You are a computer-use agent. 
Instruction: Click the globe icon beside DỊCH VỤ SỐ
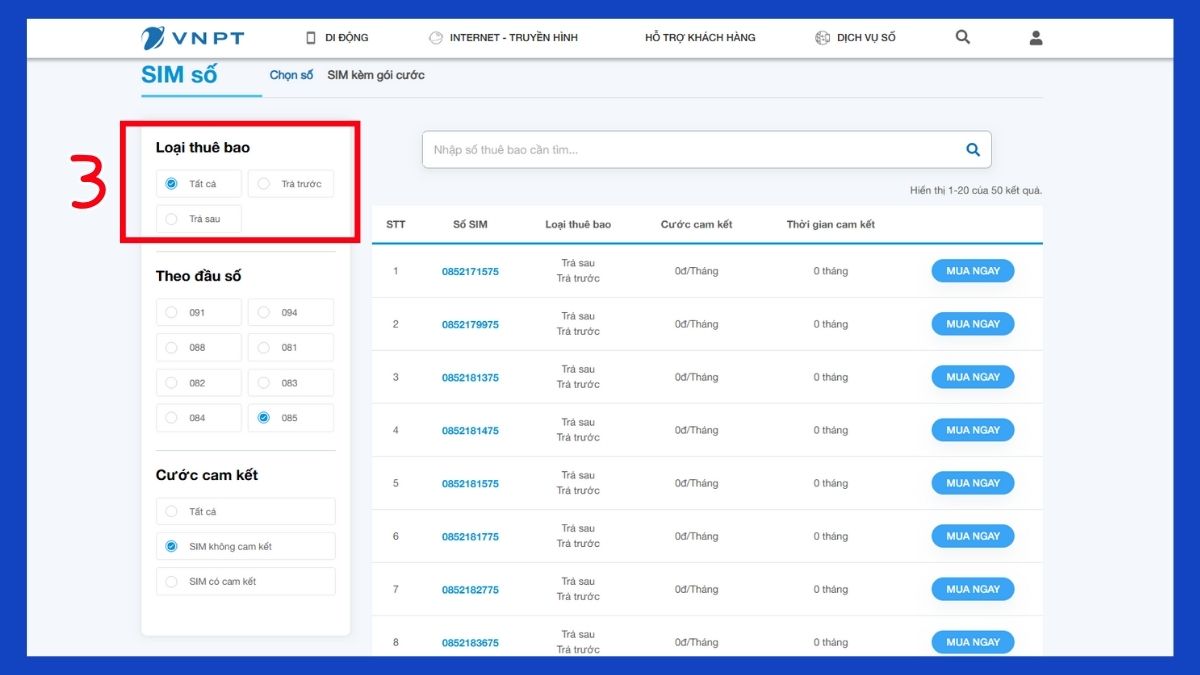click(x=823, y=38)
